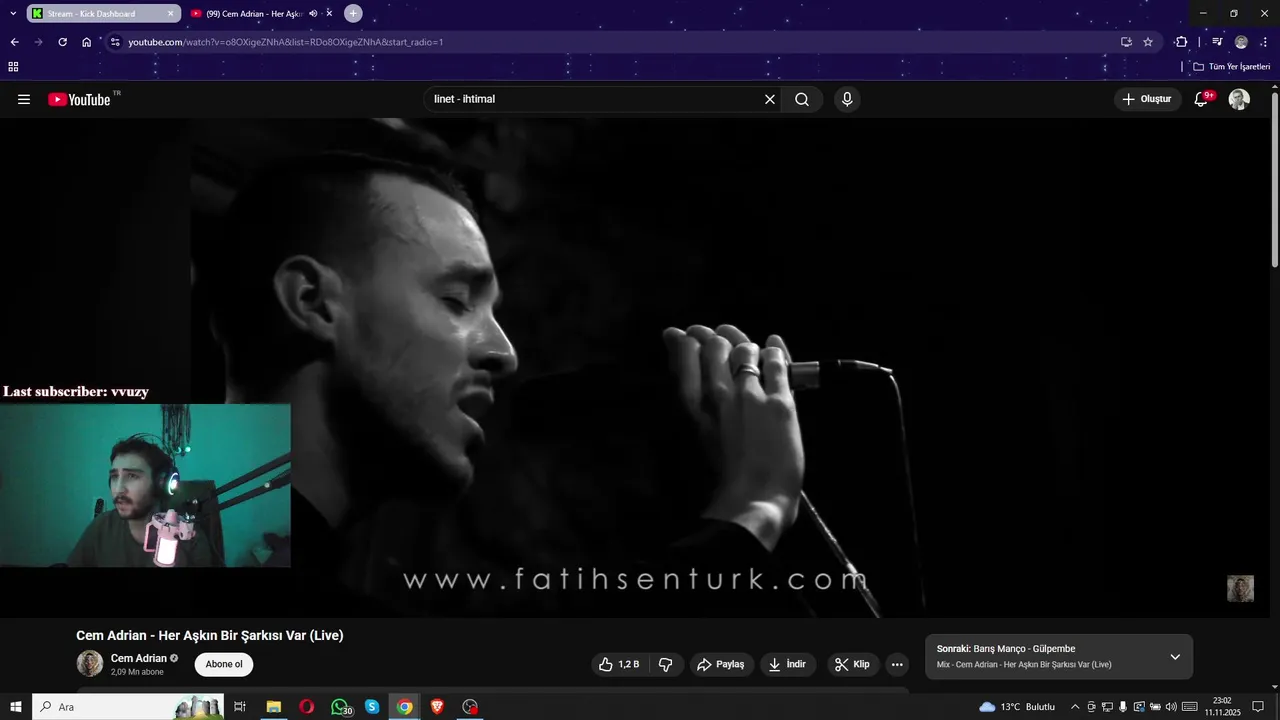This screenshot has height=720, width=1280.
Task: Open the browser extensions puzzle icon
Action: coord(1182,42)
